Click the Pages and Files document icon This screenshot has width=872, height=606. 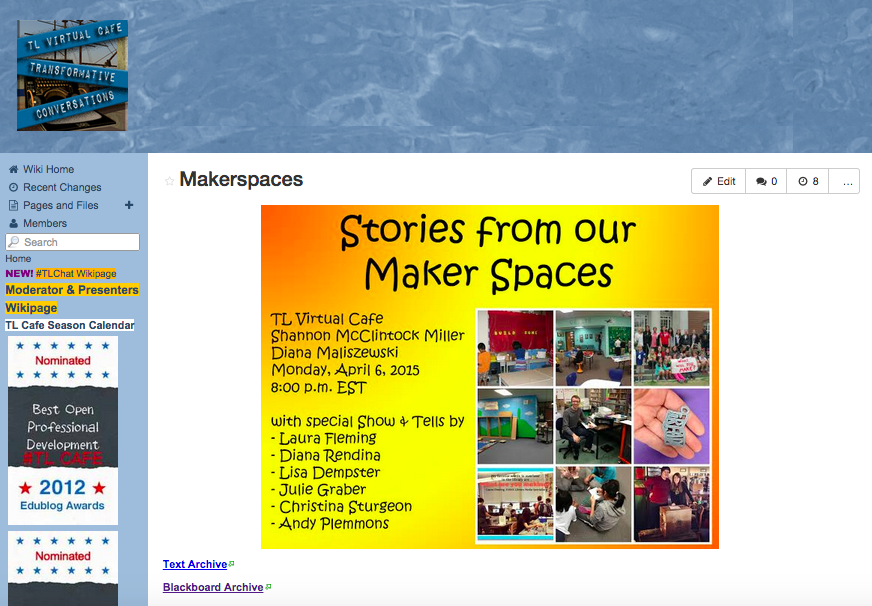[13, 205]
